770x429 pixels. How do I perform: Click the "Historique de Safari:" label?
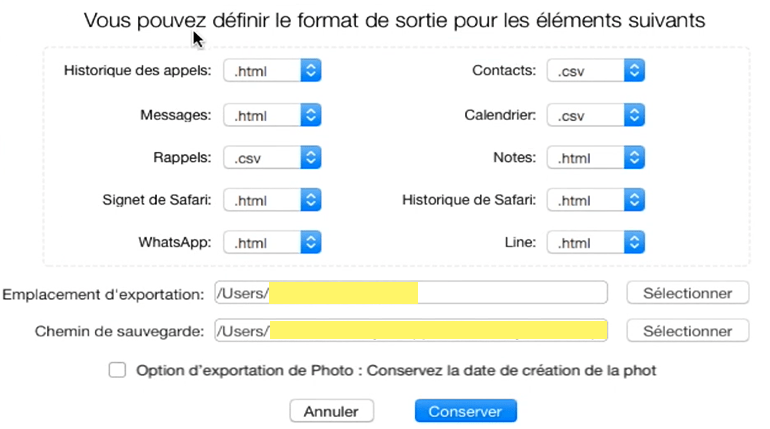pyautogui.click(x=469, y=200)
